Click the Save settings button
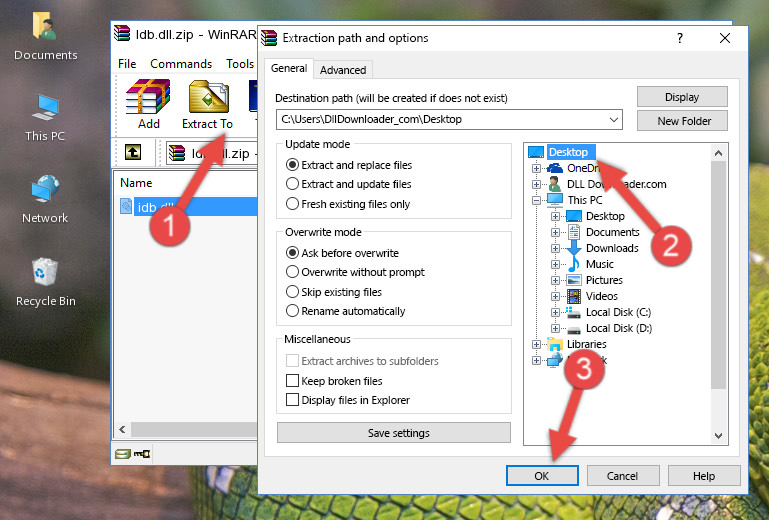The height and width of the screenshot is (520, 769). click(x=394, y=433)
